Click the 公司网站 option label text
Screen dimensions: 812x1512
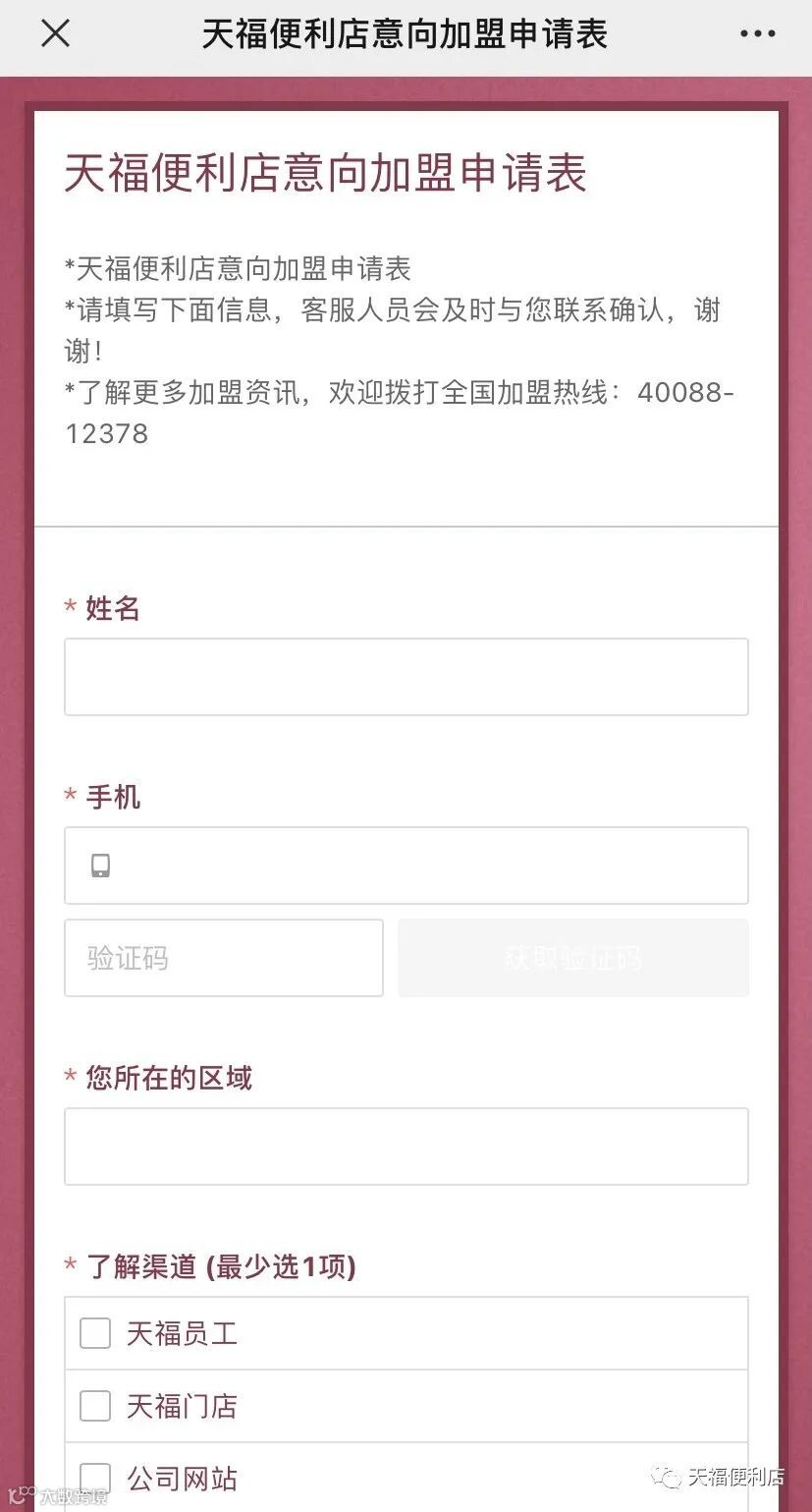pos(182,1479)
